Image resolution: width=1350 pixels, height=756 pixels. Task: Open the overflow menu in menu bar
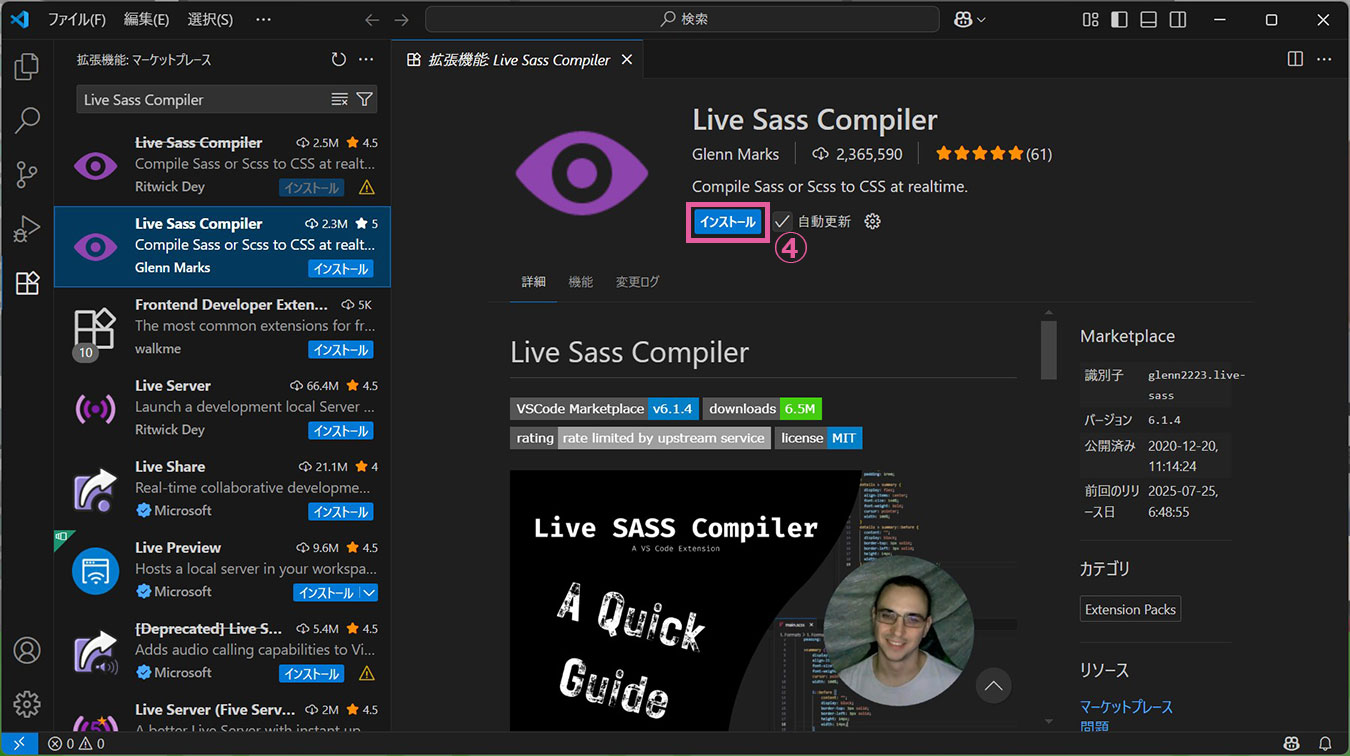[263, 20]
